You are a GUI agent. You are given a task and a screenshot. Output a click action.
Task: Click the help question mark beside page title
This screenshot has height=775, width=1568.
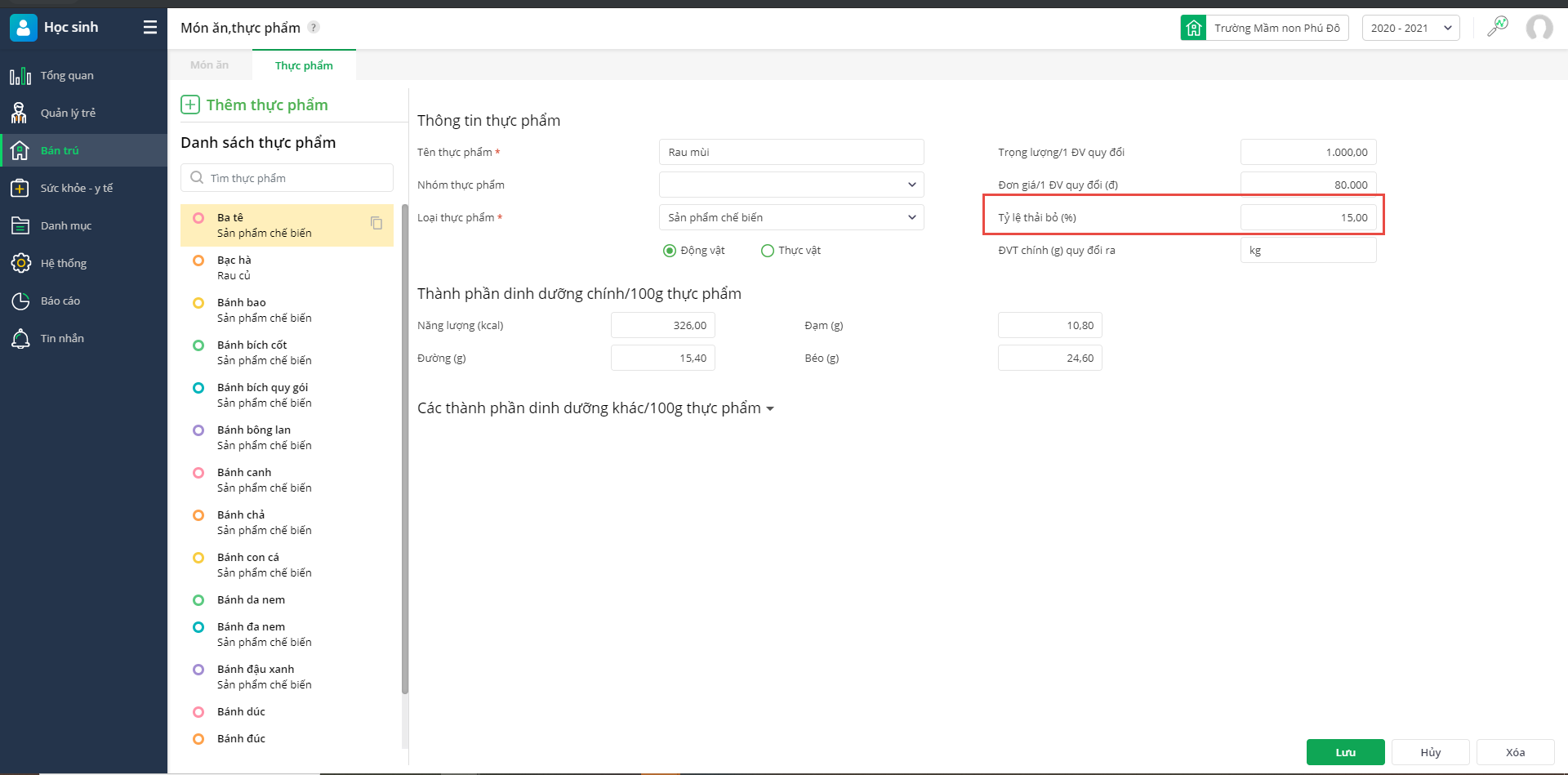[x=314, y=28]
